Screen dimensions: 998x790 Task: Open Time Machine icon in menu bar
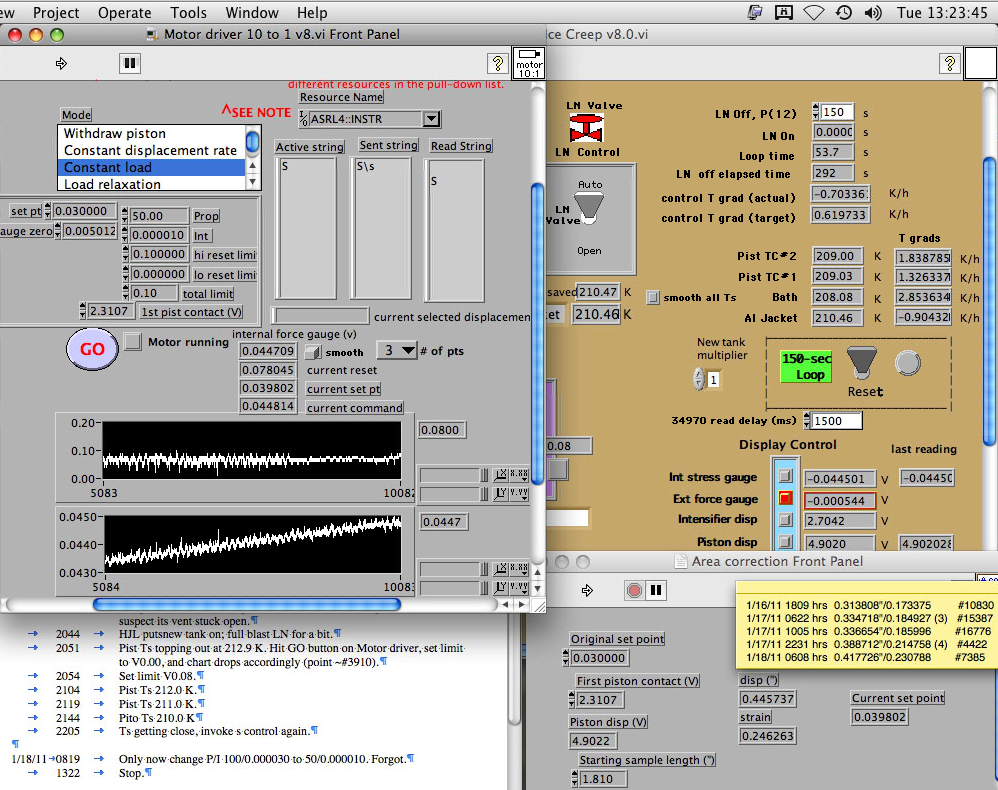tap(844, 12)
